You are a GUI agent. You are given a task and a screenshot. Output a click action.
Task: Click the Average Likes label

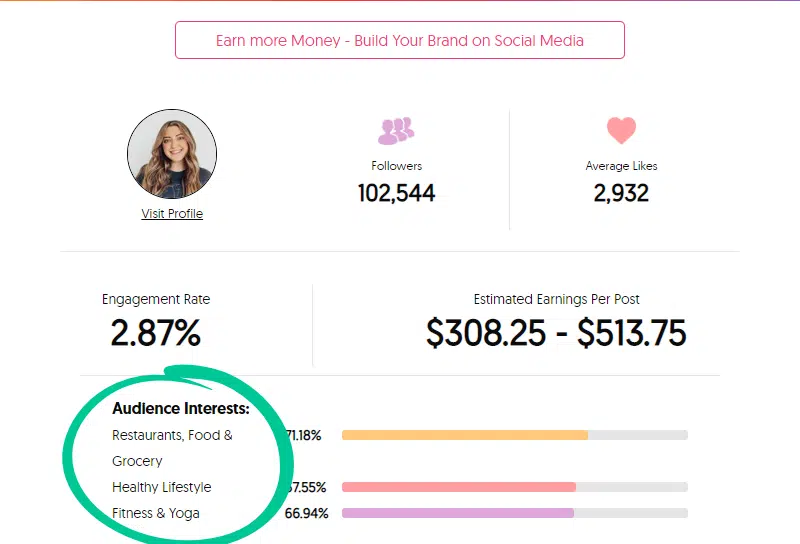pyautogui.click(x=621, y=166)
